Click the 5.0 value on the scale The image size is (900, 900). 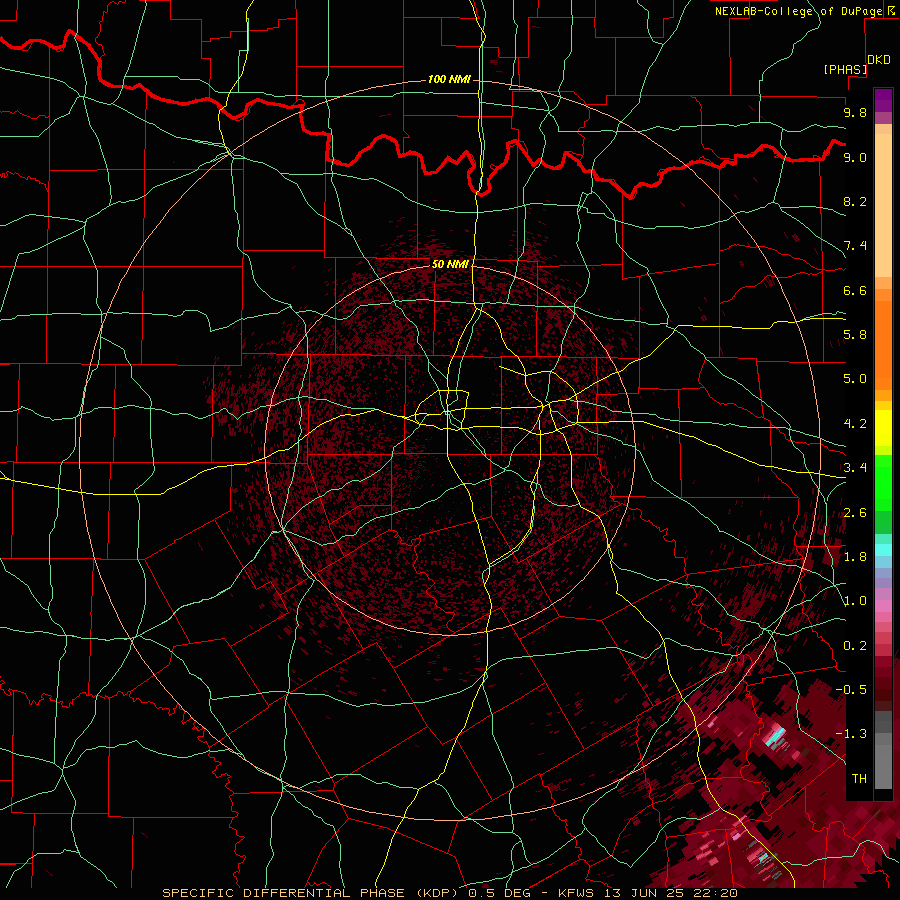(855, 379)
